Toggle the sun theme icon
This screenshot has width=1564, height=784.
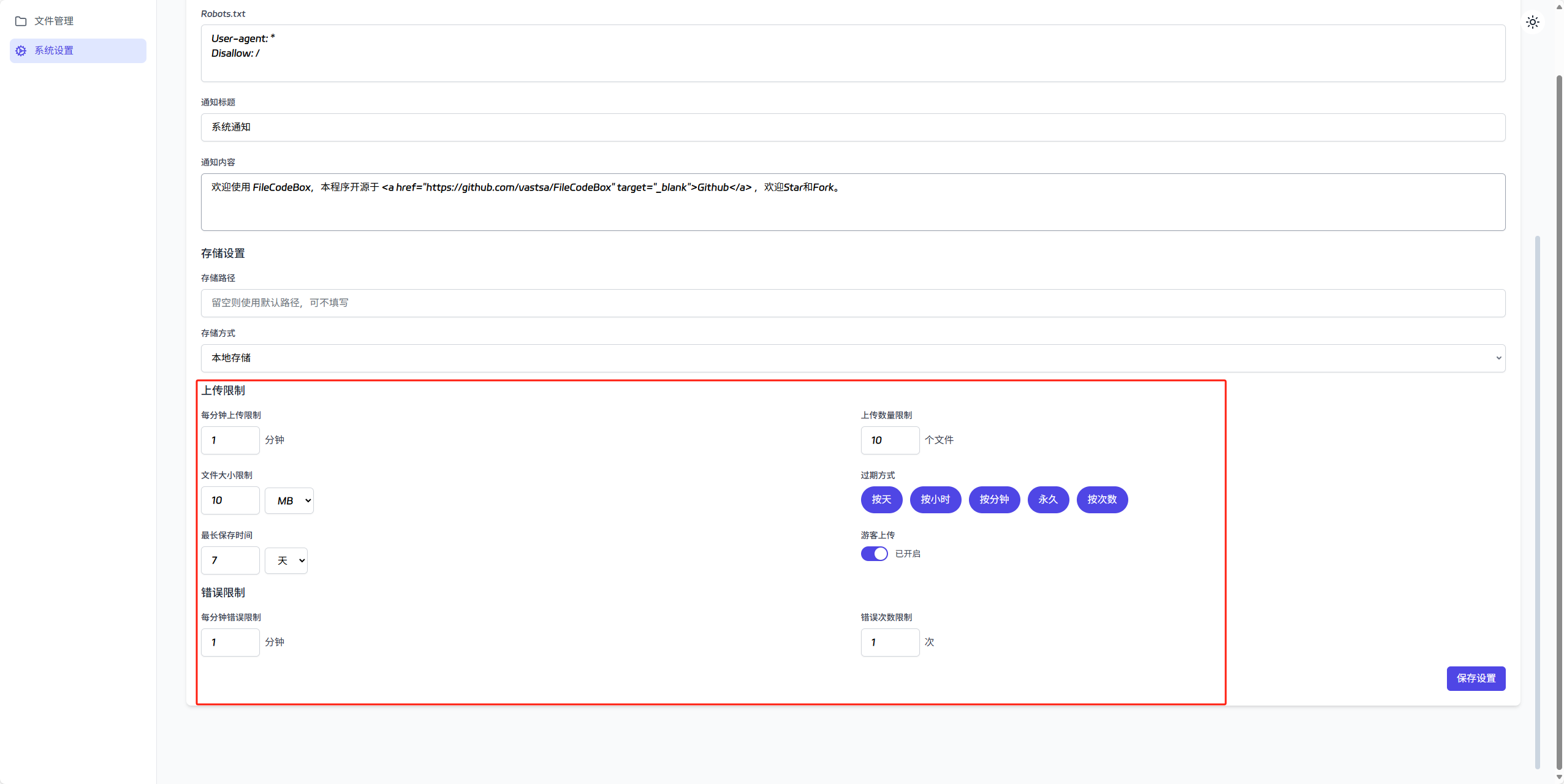click(1532, 23)
